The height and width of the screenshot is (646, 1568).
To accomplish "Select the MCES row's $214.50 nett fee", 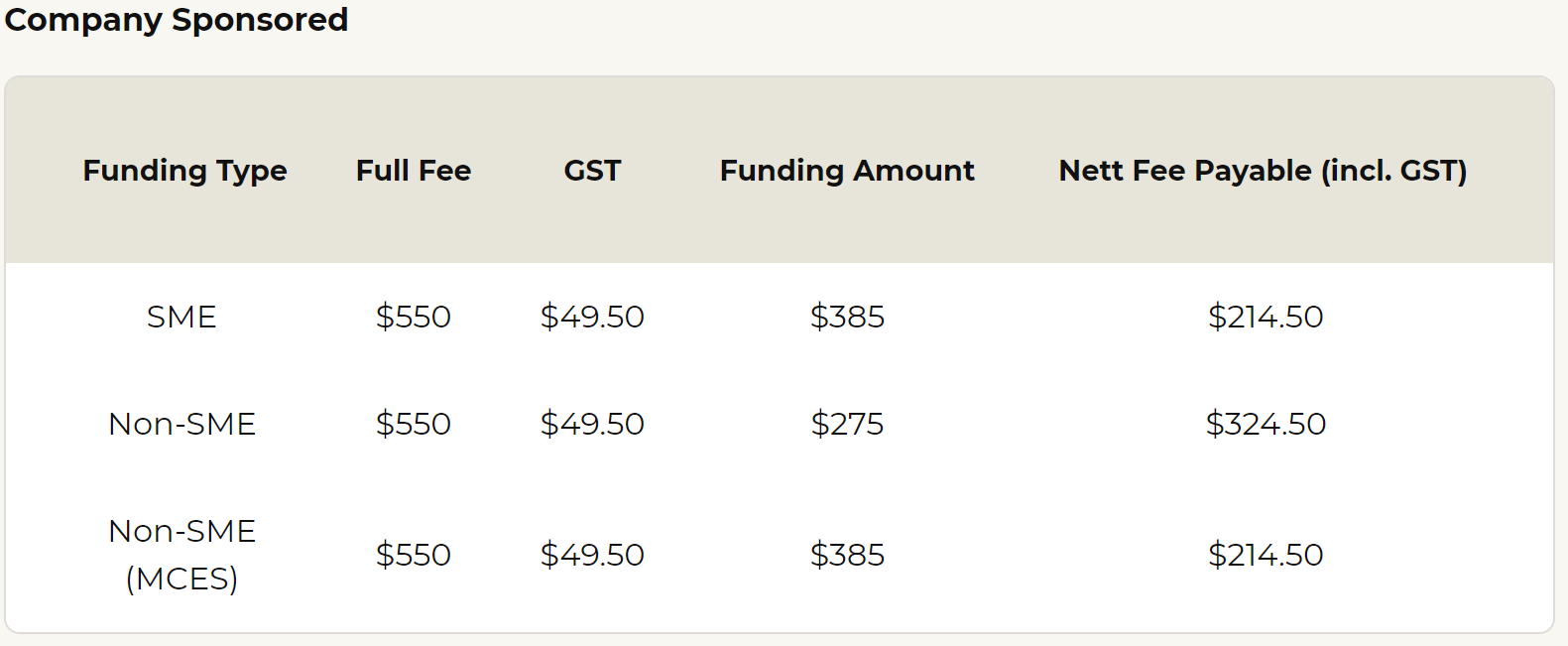I will tap(1266, 555).
